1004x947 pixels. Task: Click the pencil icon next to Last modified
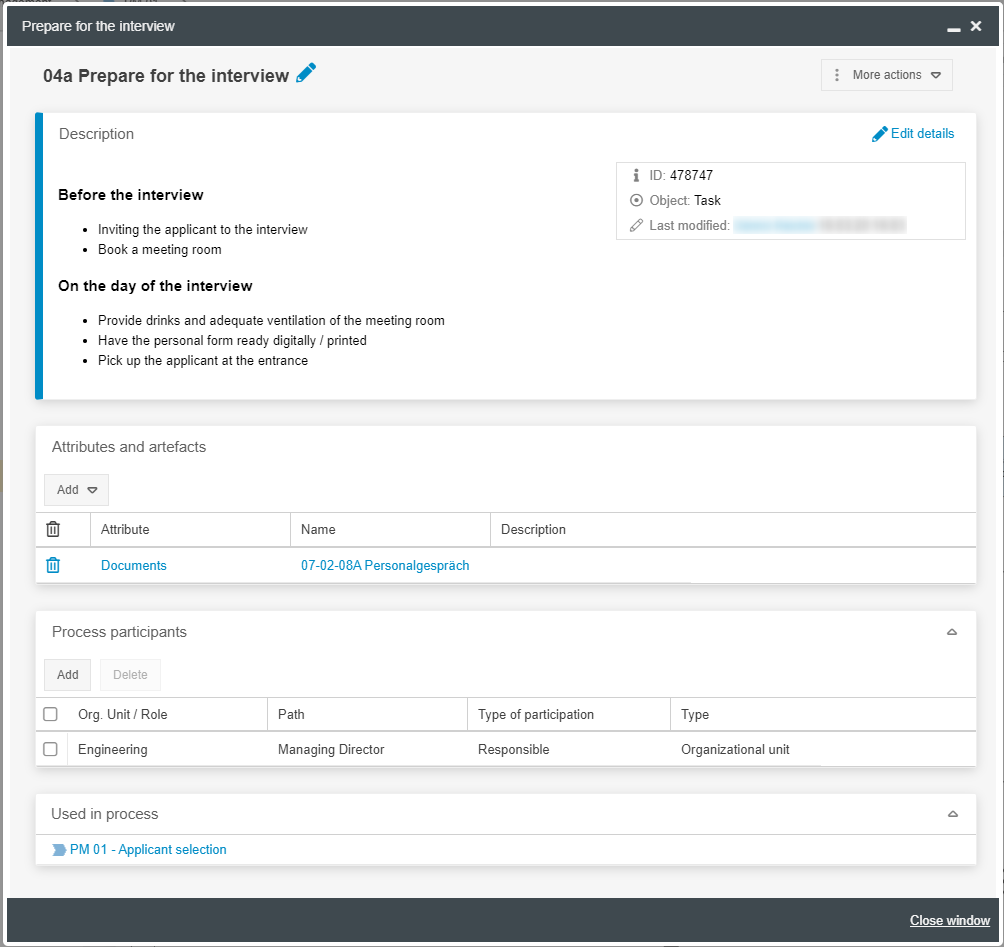click(x=636, y=225)
